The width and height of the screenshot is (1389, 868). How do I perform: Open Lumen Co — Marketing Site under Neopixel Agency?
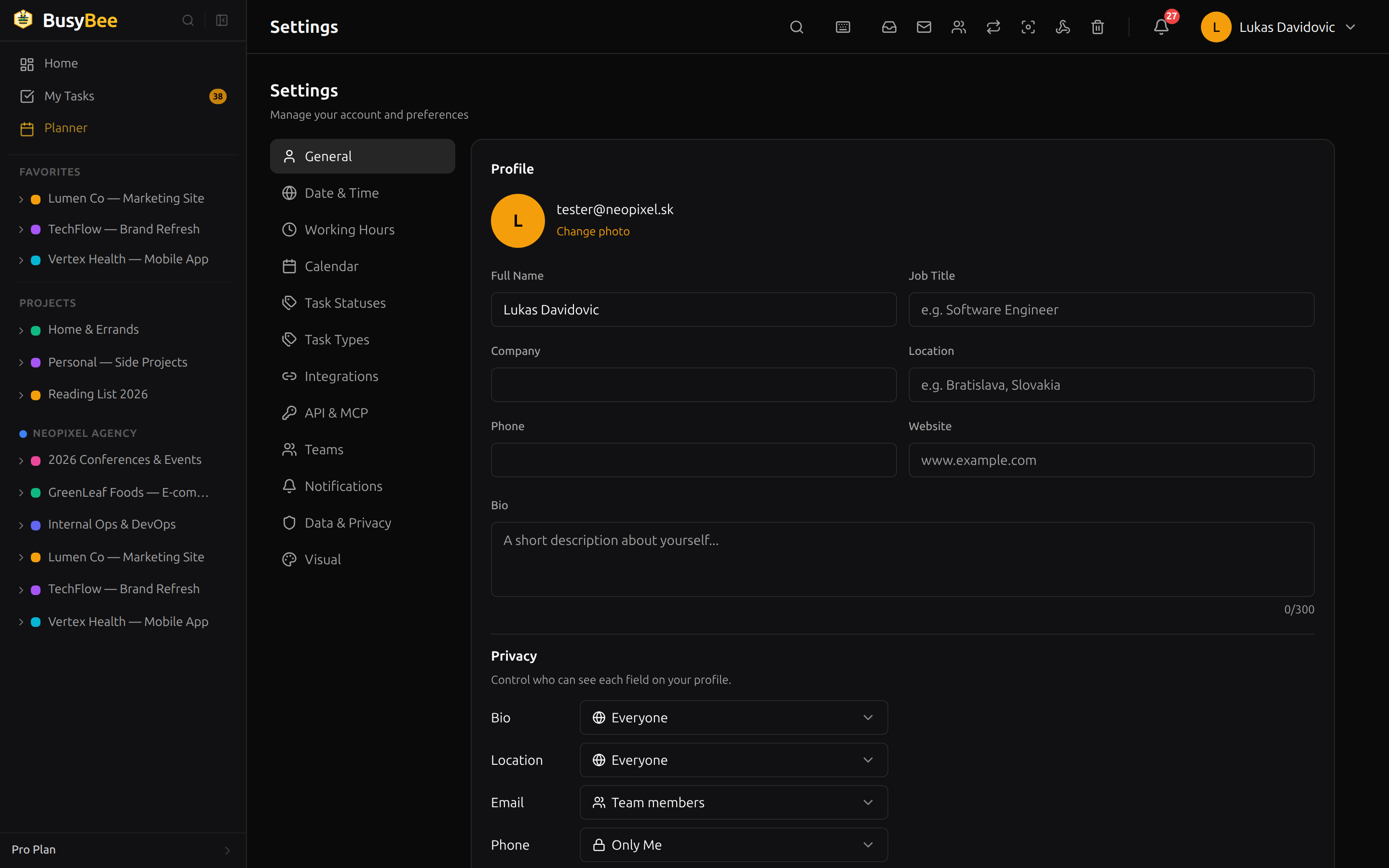pyautogui.click(x=126, y=557)
